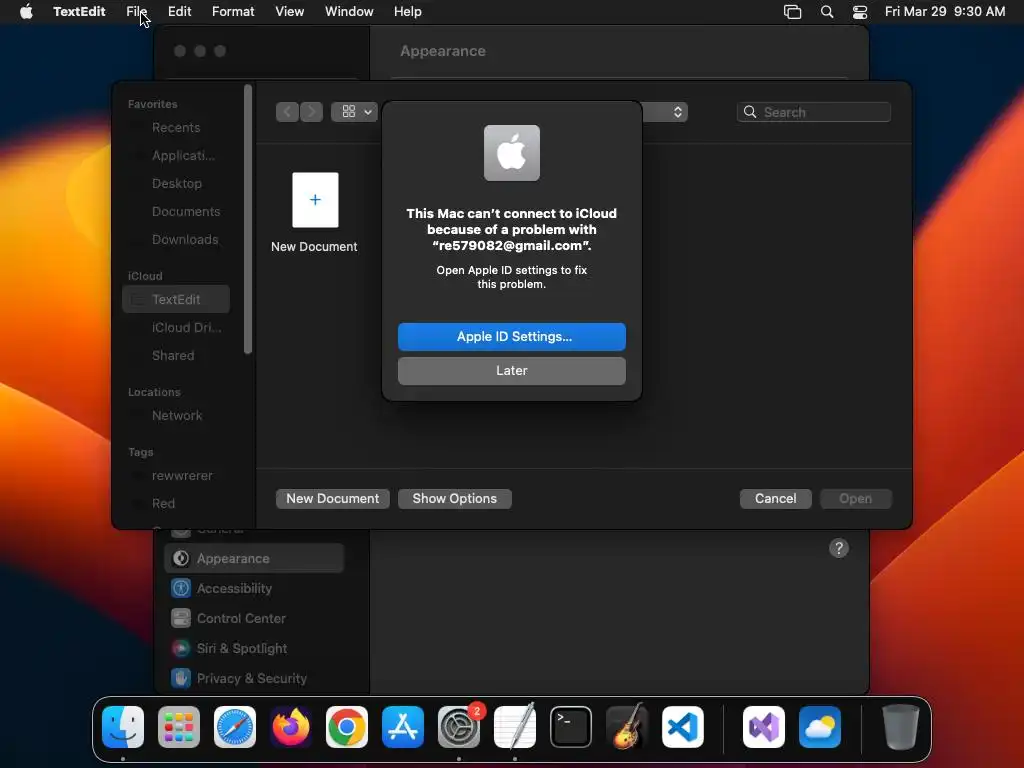Click the date and time in menu bar
Screen dimensions: 1024x768
(945, 12)
